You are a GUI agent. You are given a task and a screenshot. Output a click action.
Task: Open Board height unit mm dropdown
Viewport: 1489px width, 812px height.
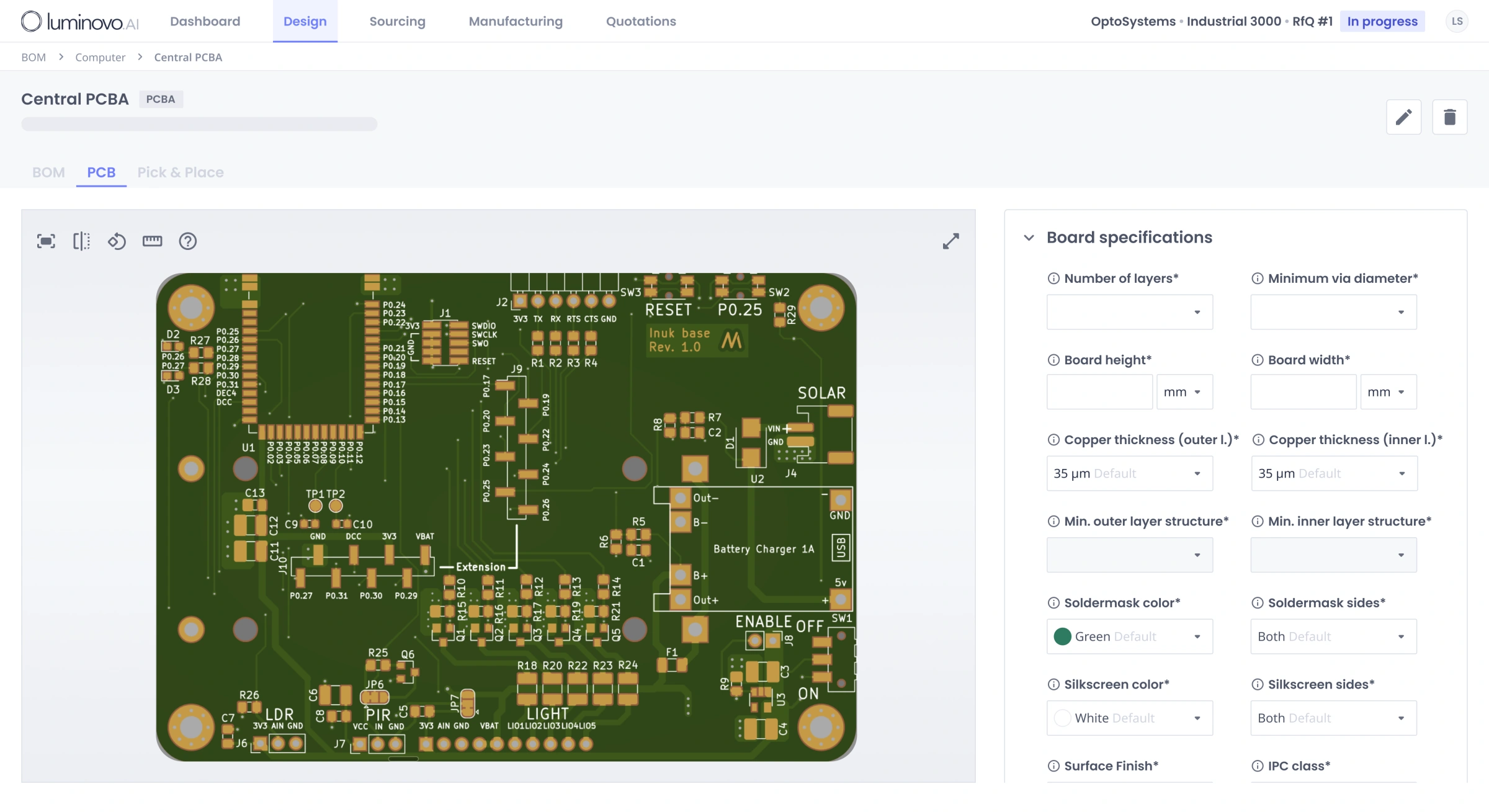point(1184,392)
